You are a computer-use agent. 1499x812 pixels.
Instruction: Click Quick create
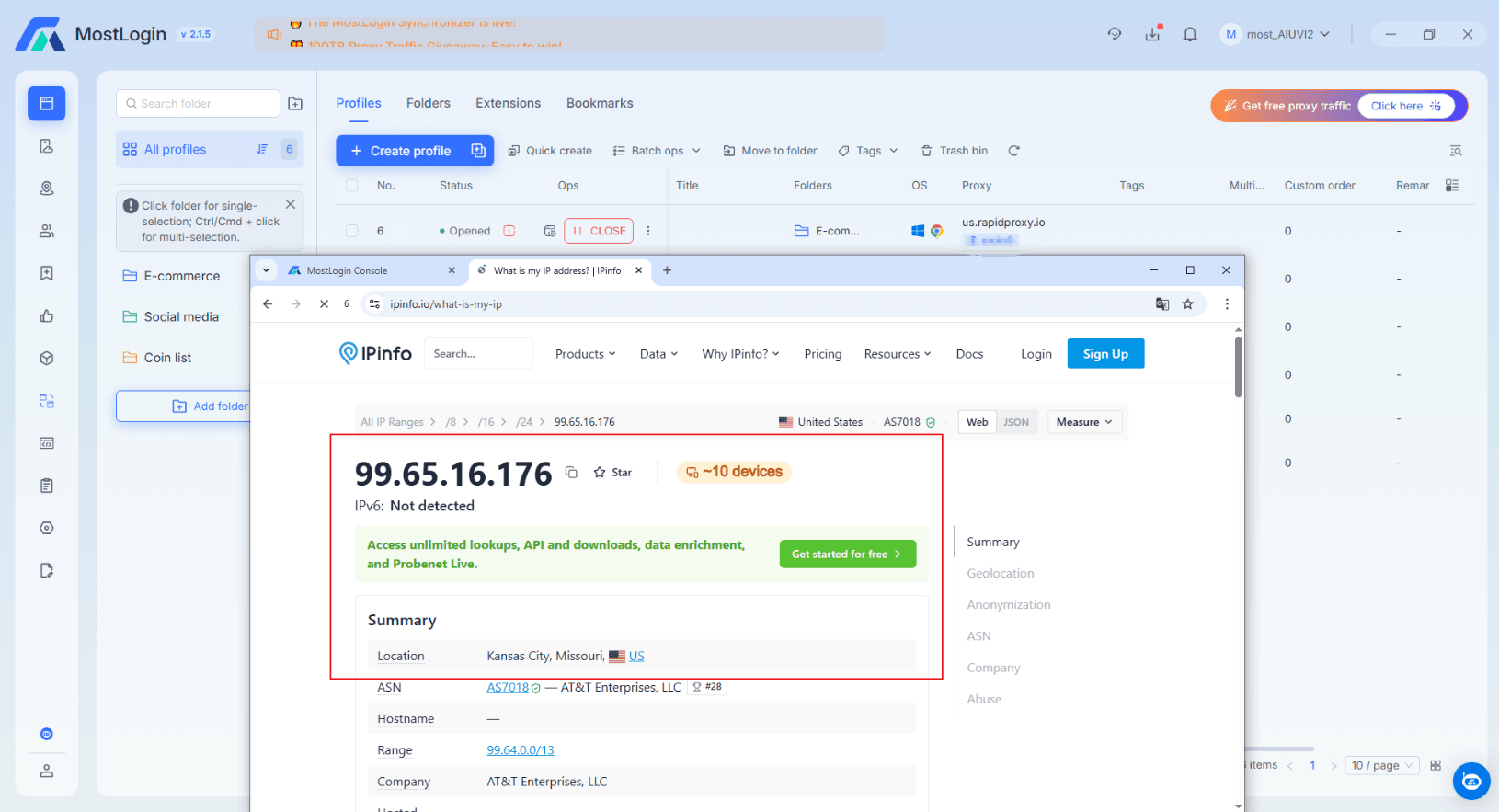550,151
